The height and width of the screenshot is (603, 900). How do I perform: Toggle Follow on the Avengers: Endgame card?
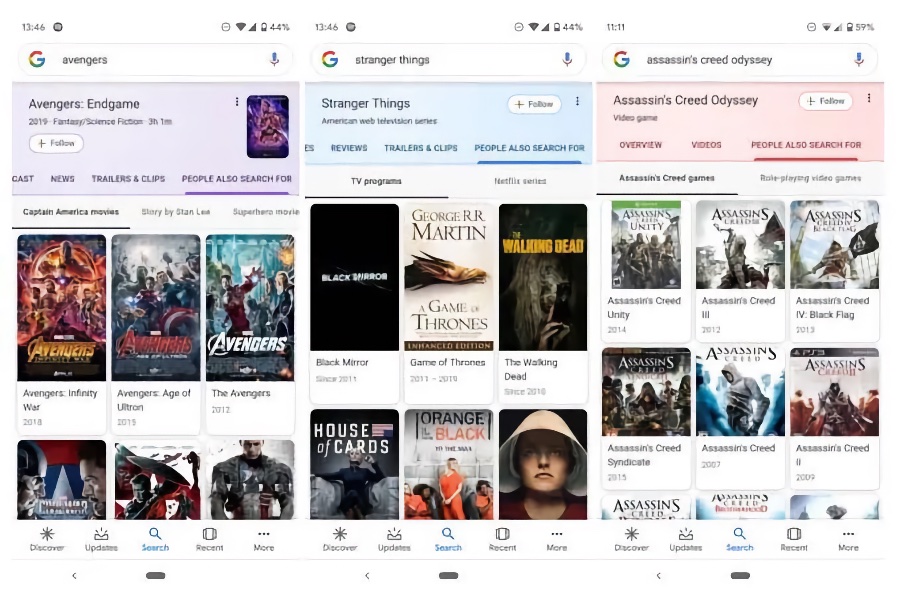pos(56,143)
